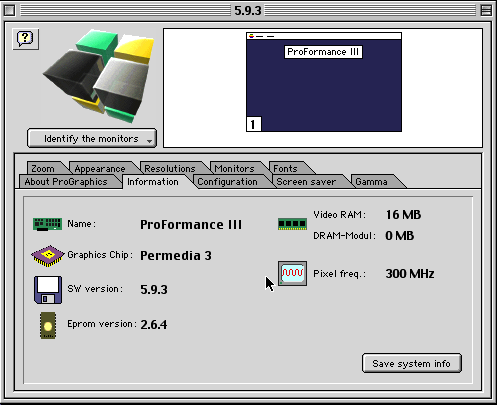Open the Identify the monitors dropdown
Screen dimensions: 497x405
click(92, 138)
